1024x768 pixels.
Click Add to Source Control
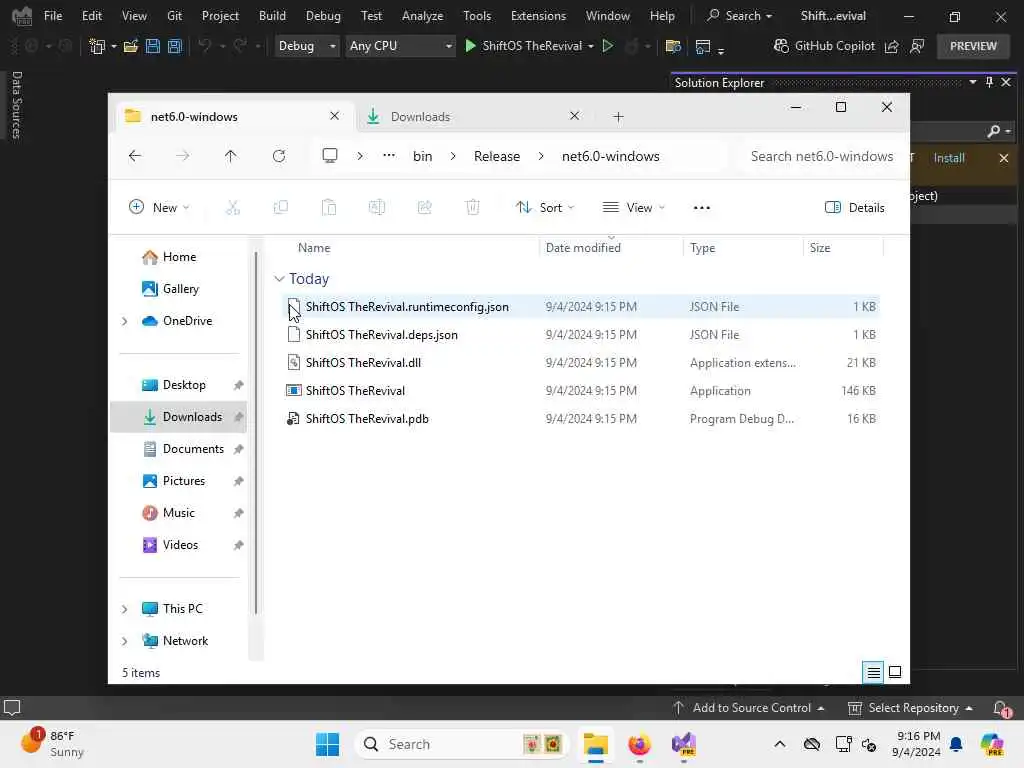[748, 708]
